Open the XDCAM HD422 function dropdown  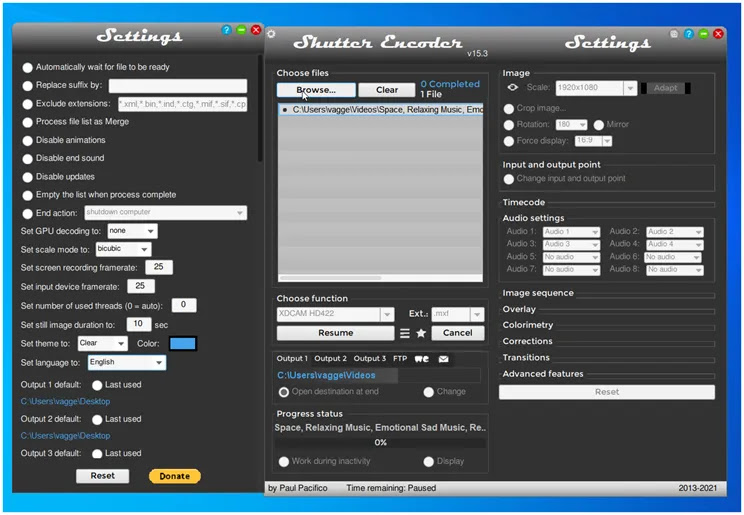[x=335, y=314]
